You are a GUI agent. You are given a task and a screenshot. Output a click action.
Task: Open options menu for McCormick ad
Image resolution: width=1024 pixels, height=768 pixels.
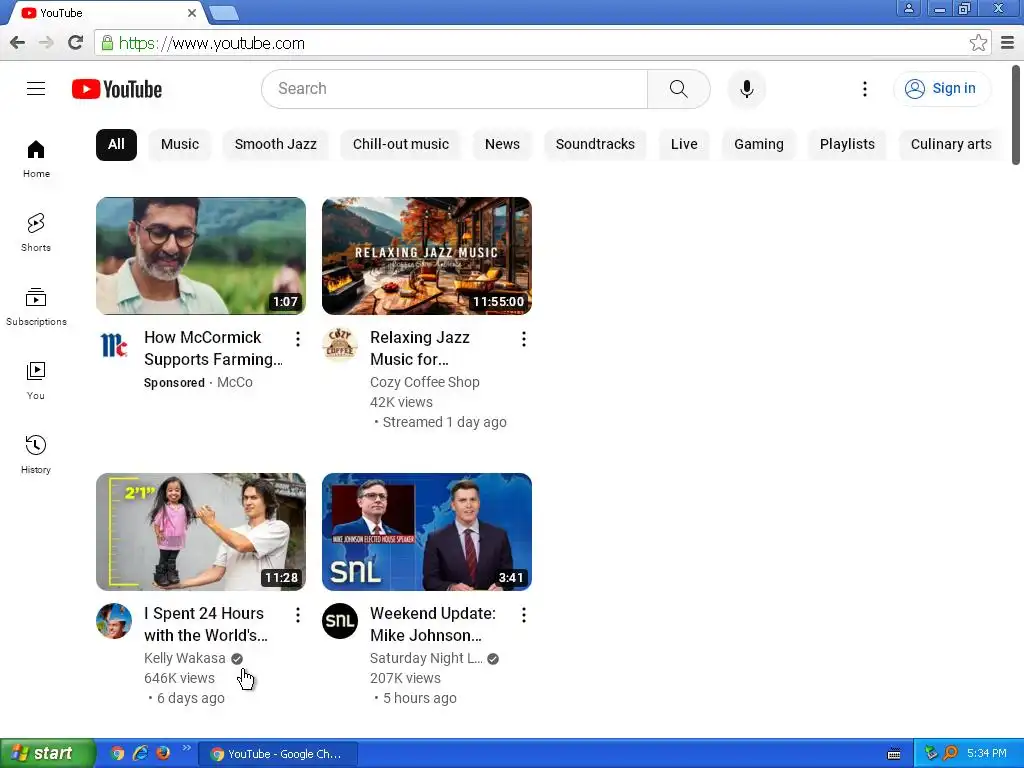point(298,339)
